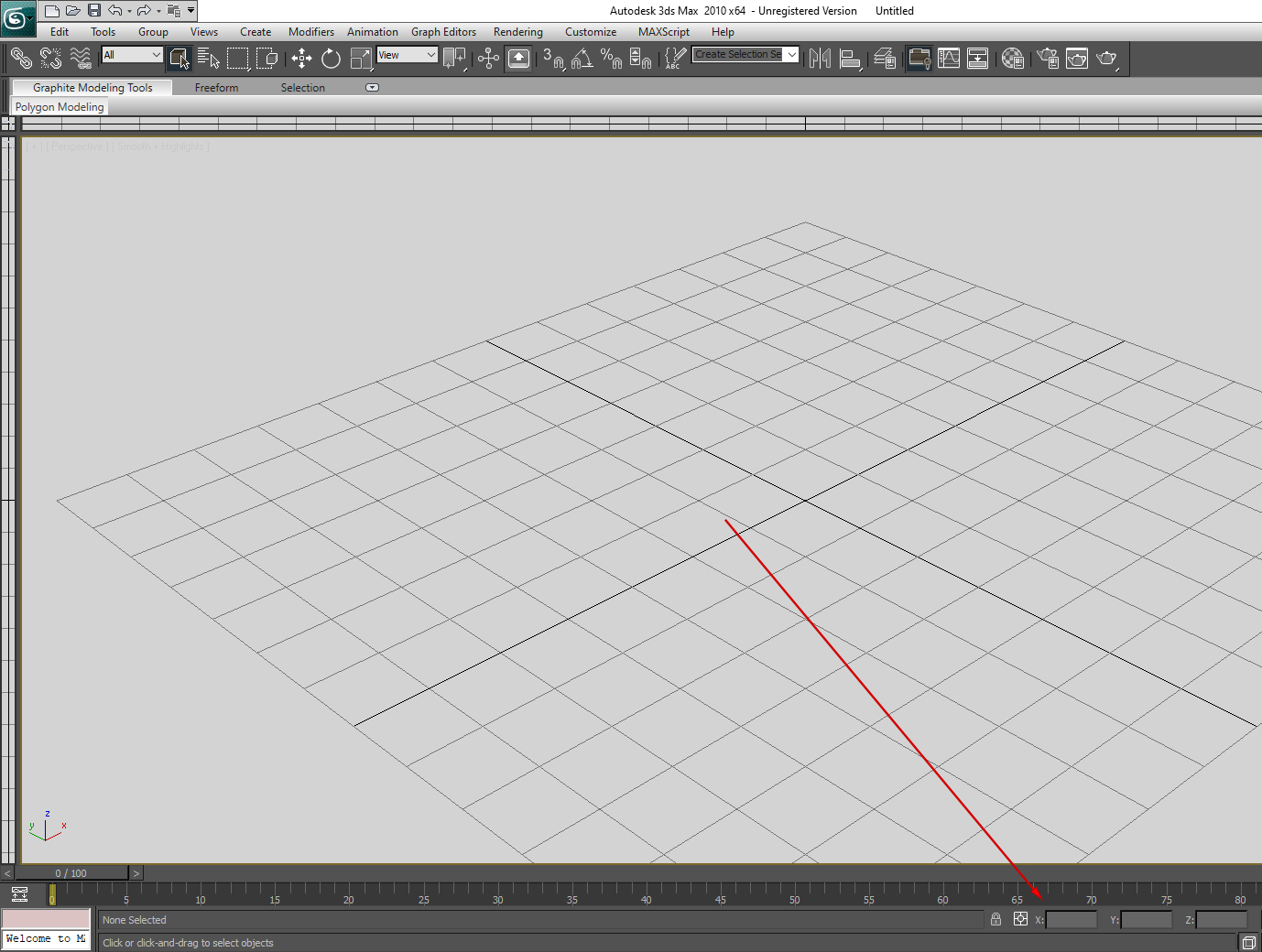Toggle the Selection Lock padlock
The height and width of the screenshot is (952, 1262).
pos(995,919)
